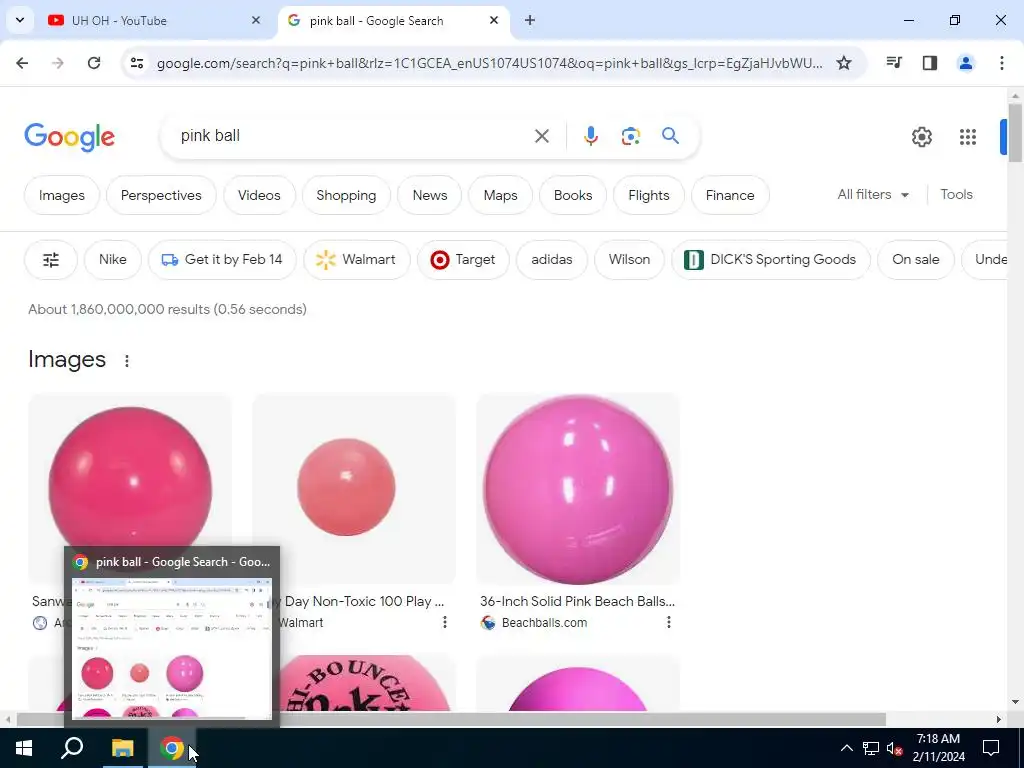Switch to News results
Image resolution: width=1024 pixels, height=768 pixels.
430,195
